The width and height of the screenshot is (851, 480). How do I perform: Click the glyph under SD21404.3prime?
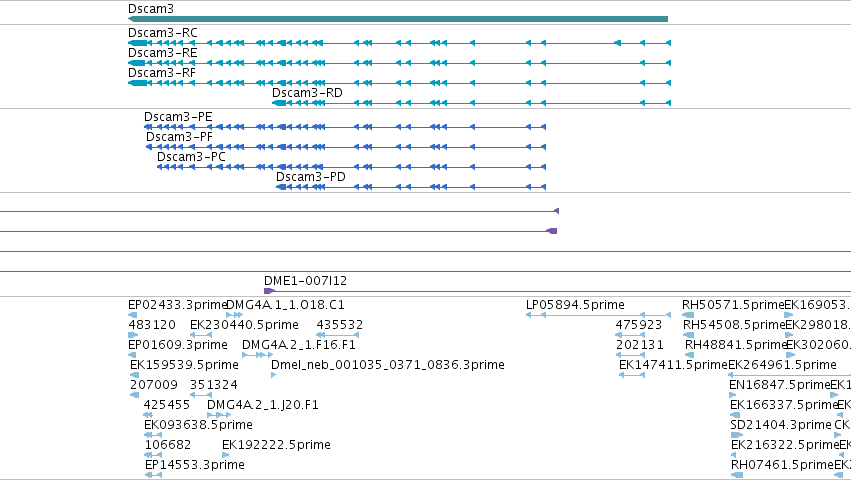(x=736, y=435)
